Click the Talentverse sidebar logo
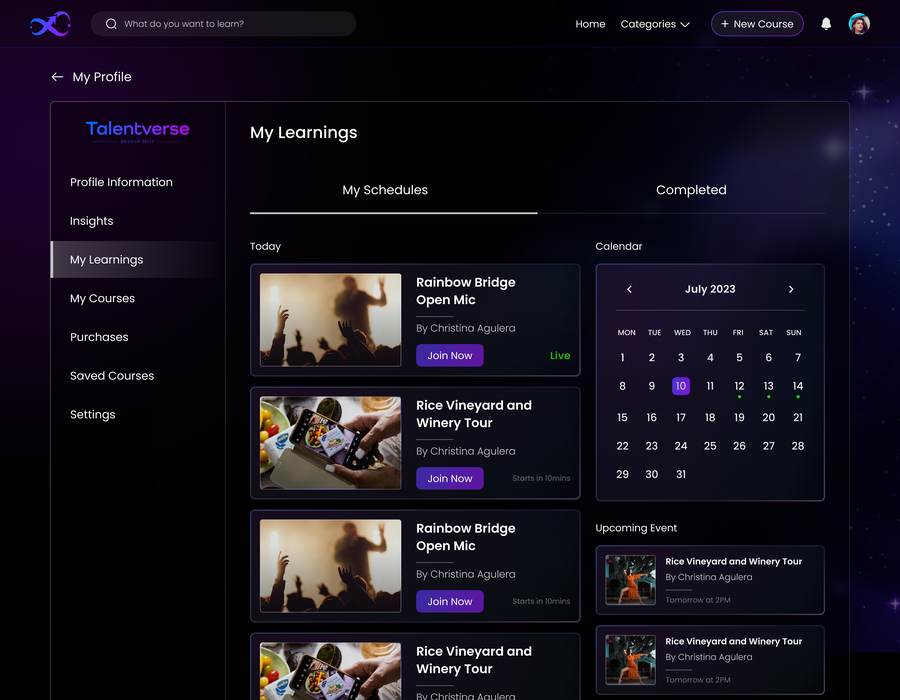Image resolution: width=900 pixels, height=700 pixels. tap(138, 131)
